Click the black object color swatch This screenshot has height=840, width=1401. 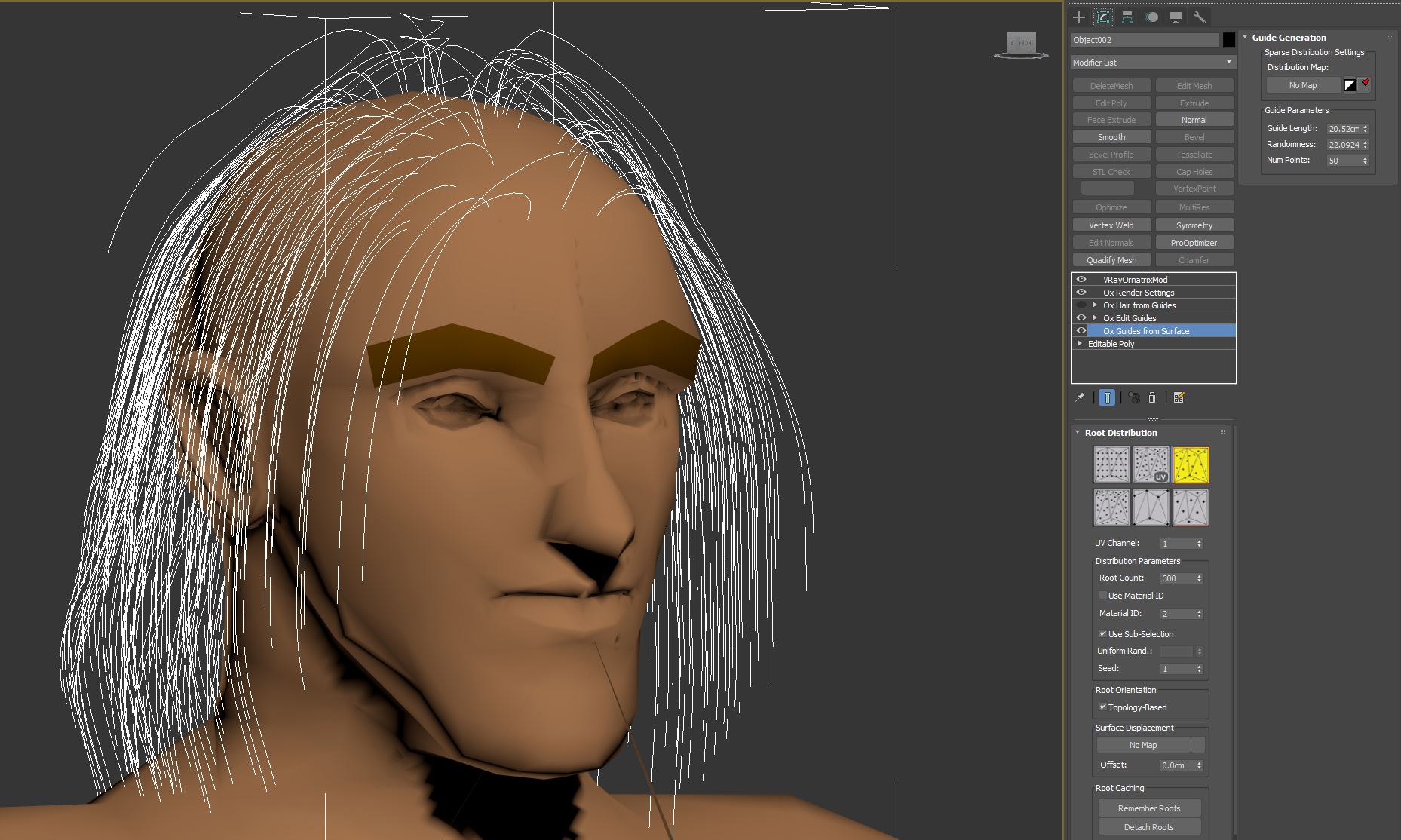[x=1229, y=40]
